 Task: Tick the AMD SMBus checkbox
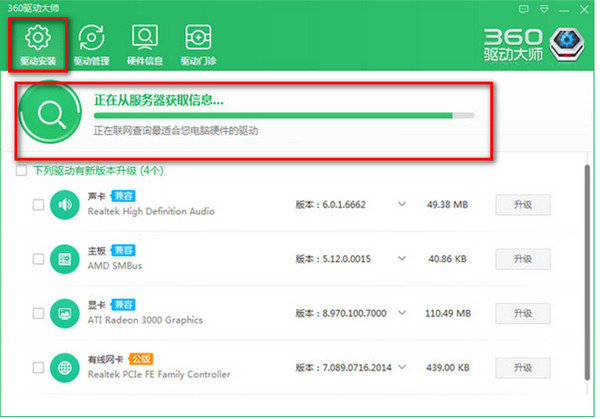coord(38,259)
